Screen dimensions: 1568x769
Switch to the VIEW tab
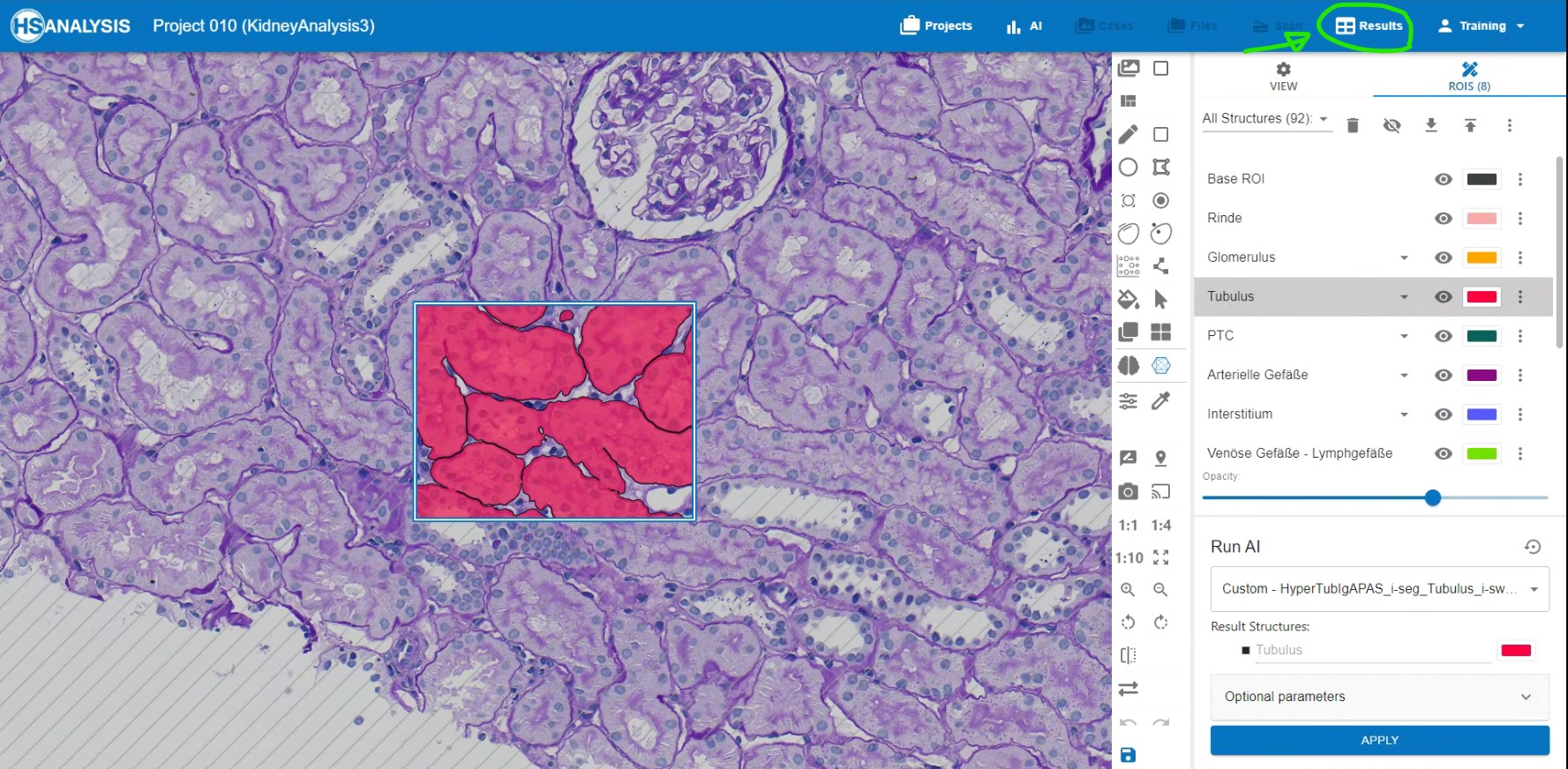[x=1283, y=77]
